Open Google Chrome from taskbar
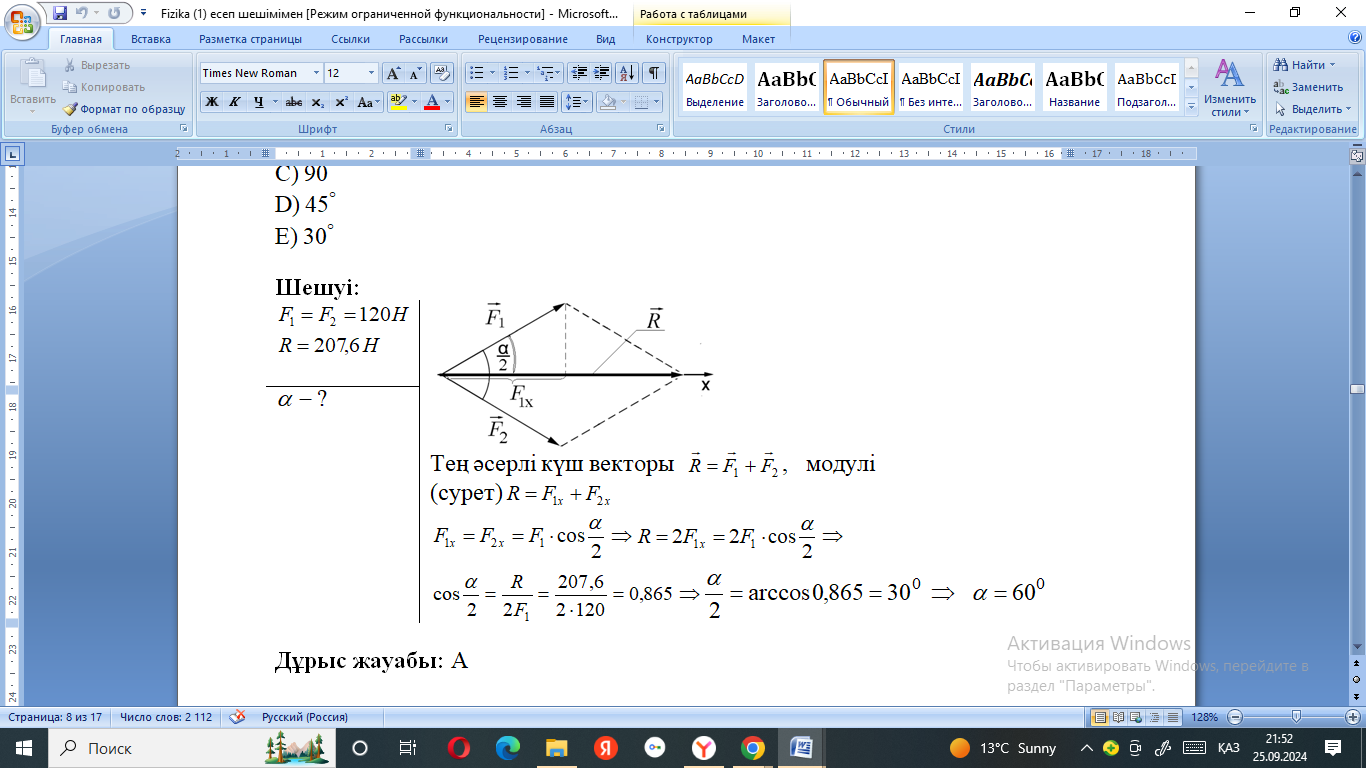 pyautogui.click(x=753, y=748)
